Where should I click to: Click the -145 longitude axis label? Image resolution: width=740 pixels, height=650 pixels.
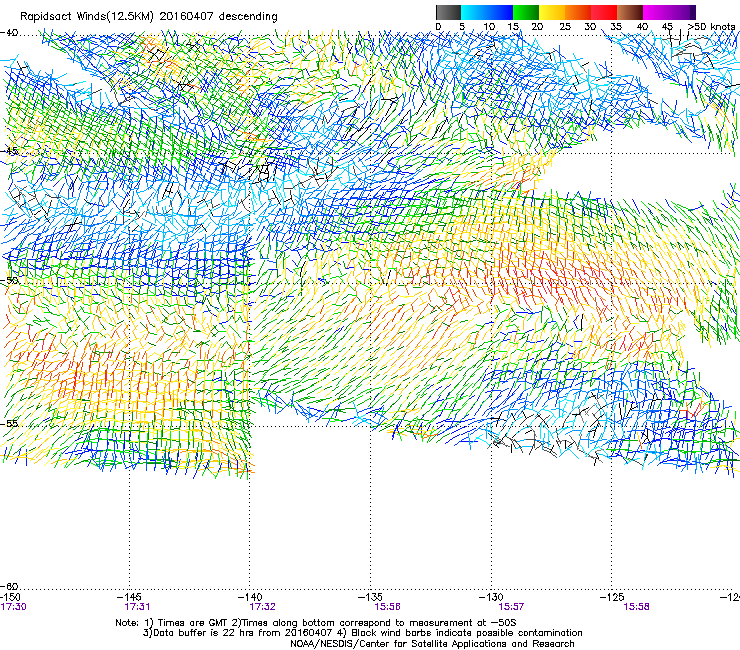click(130, 597)
